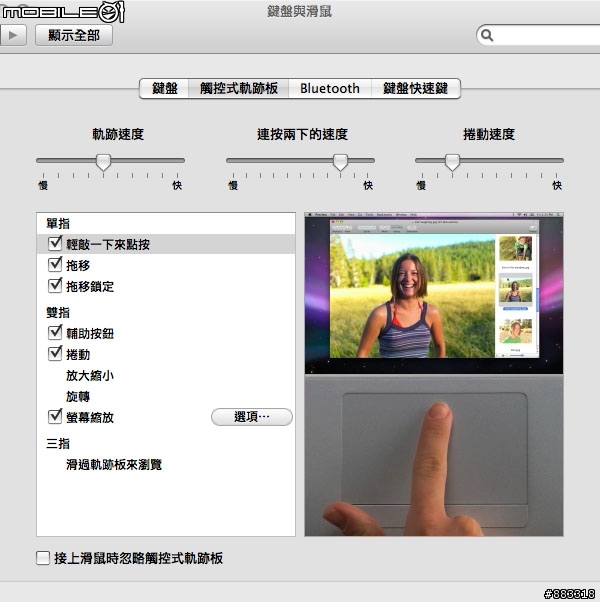The height and width of the screenshot is (602, 600).
Task: Click the 雙指 section header
Action: [x=58, y=312]
